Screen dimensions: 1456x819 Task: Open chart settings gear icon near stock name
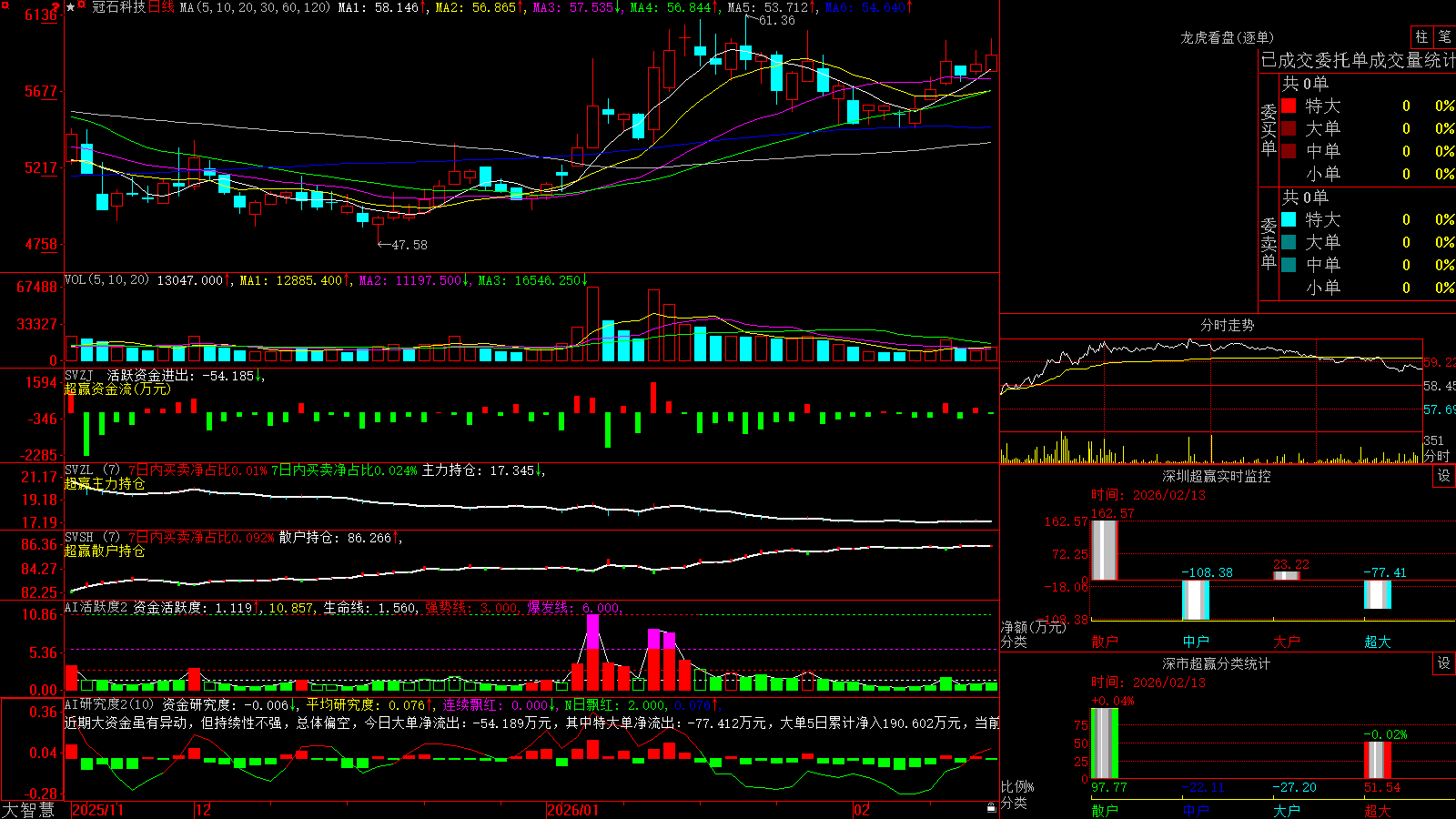[x=83, y=6]
